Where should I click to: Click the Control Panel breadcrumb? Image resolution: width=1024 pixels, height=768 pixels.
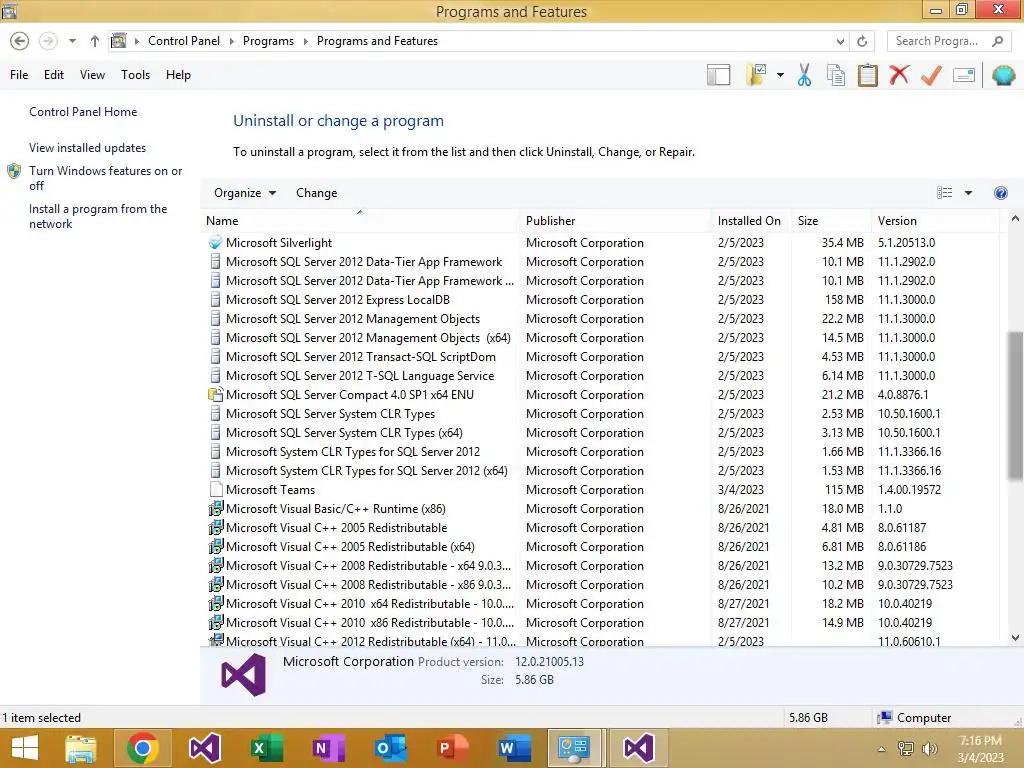(x=184, y=41)
